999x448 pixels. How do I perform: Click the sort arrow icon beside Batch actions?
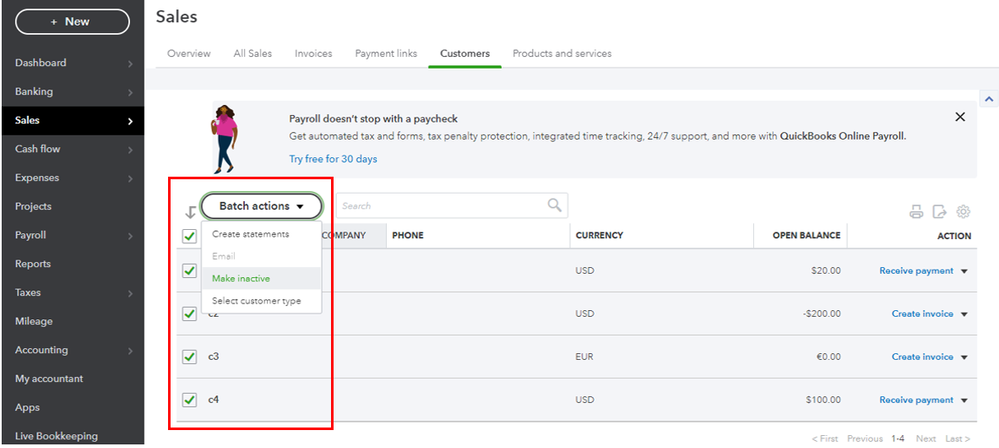click(x=191, y=212)
